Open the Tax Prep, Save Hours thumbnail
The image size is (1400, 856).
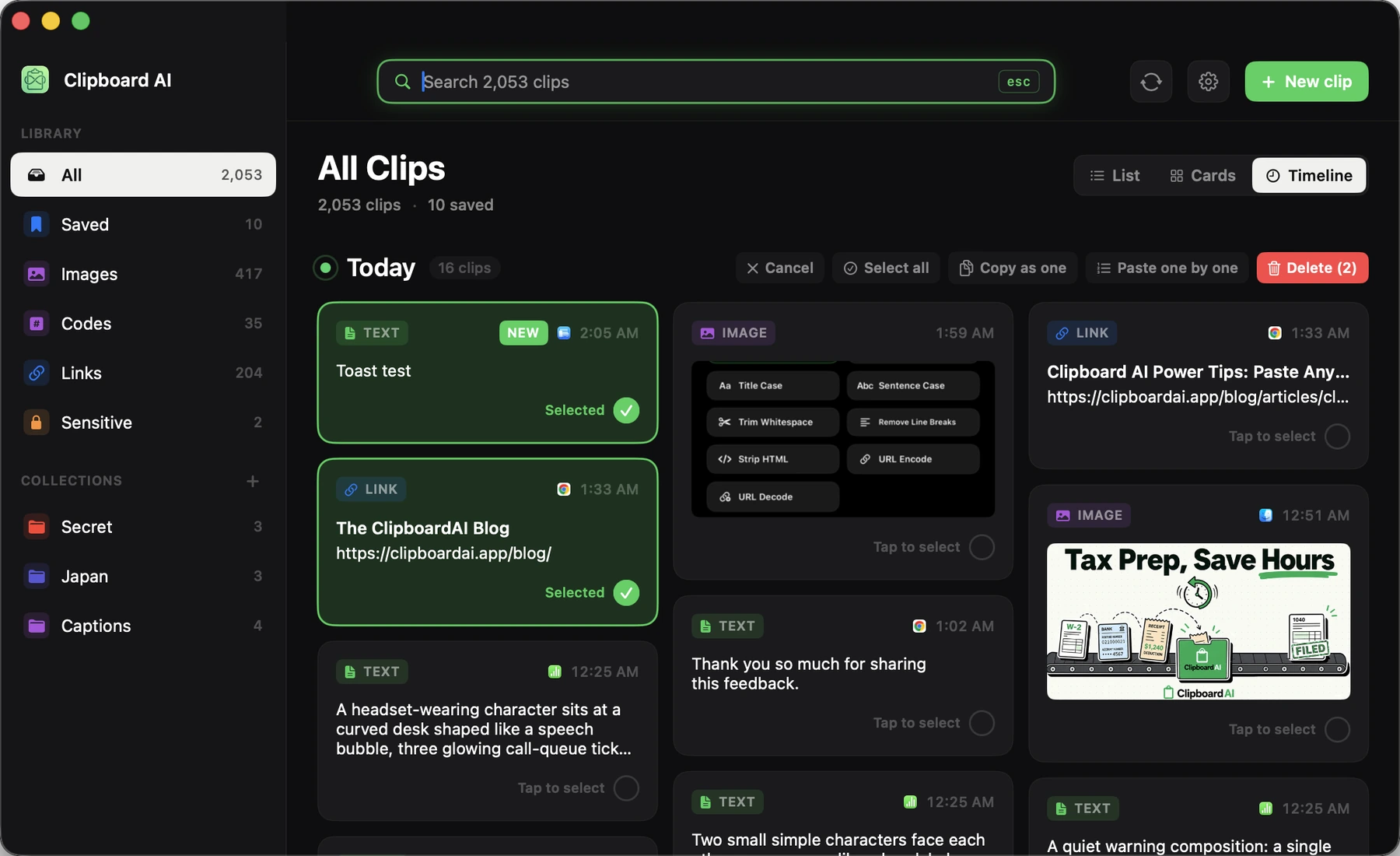(1199, 622)
